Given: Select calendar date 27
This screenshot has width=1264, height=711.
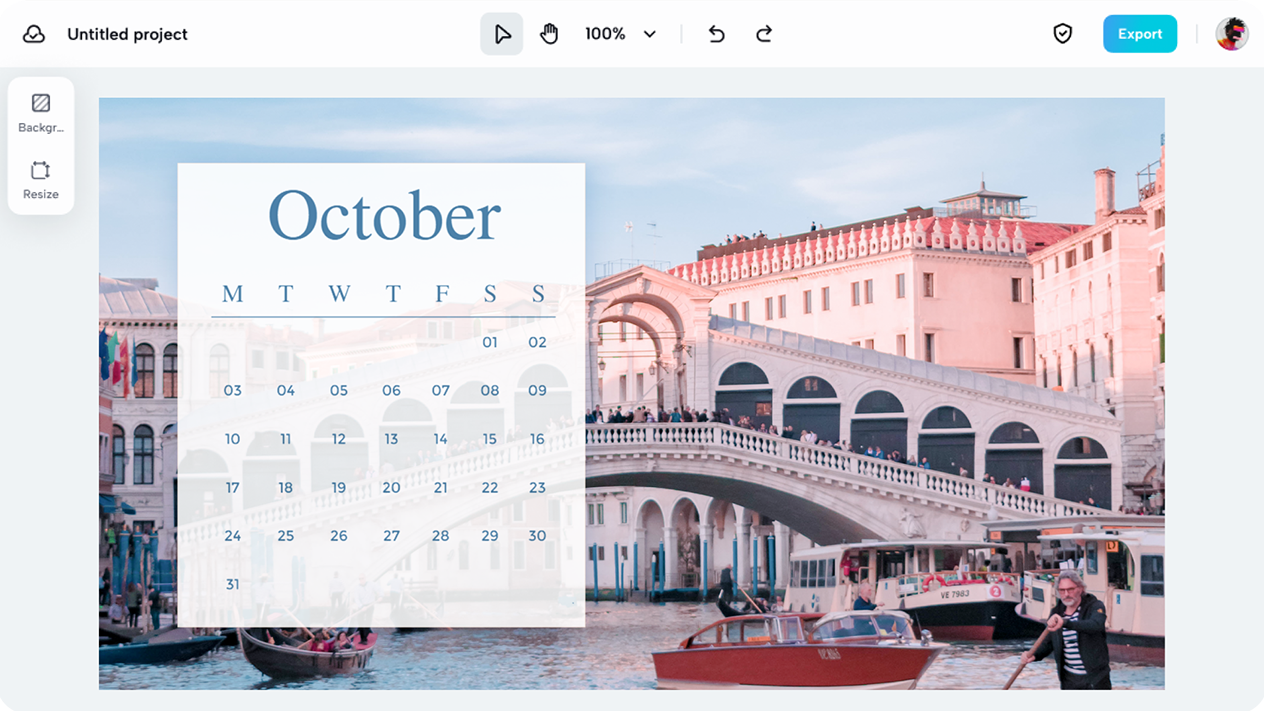Looking at the screenshot, I should click(391, 536).
